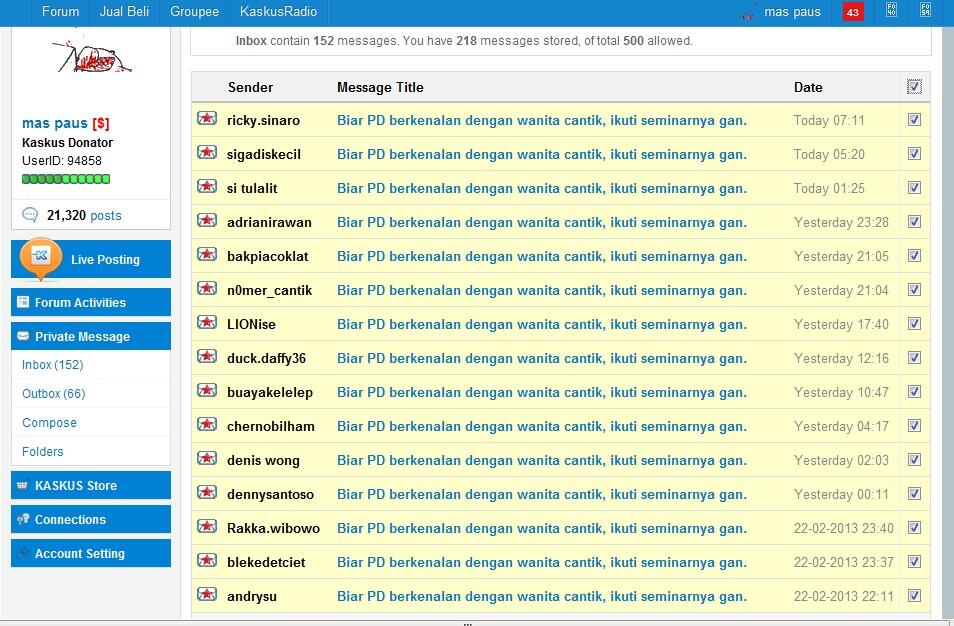Open KASKUS Store in sidebar

pyautogui.click(x=91, y=485)
